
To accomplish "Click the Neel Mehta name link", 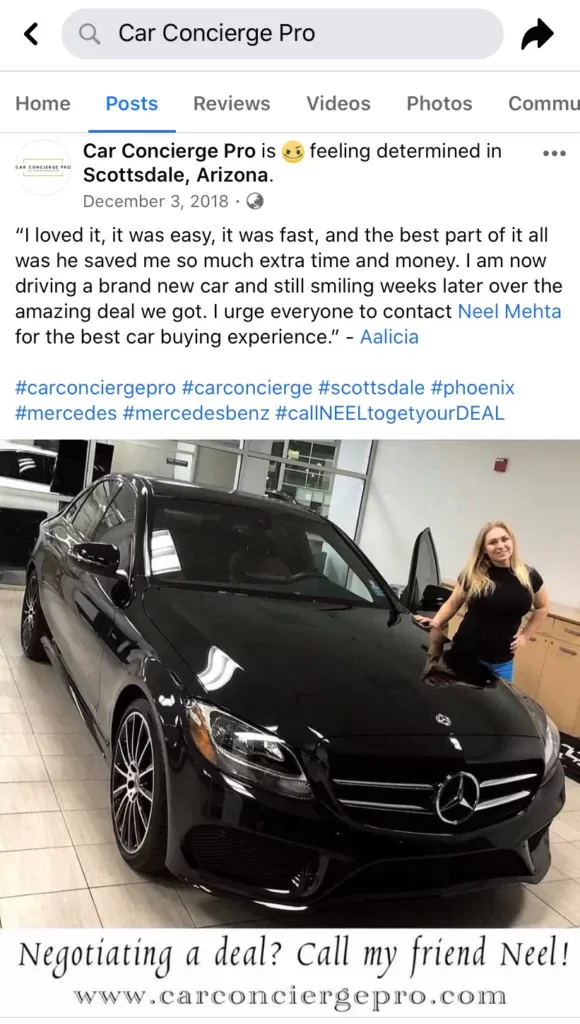I will coord(509,311).
